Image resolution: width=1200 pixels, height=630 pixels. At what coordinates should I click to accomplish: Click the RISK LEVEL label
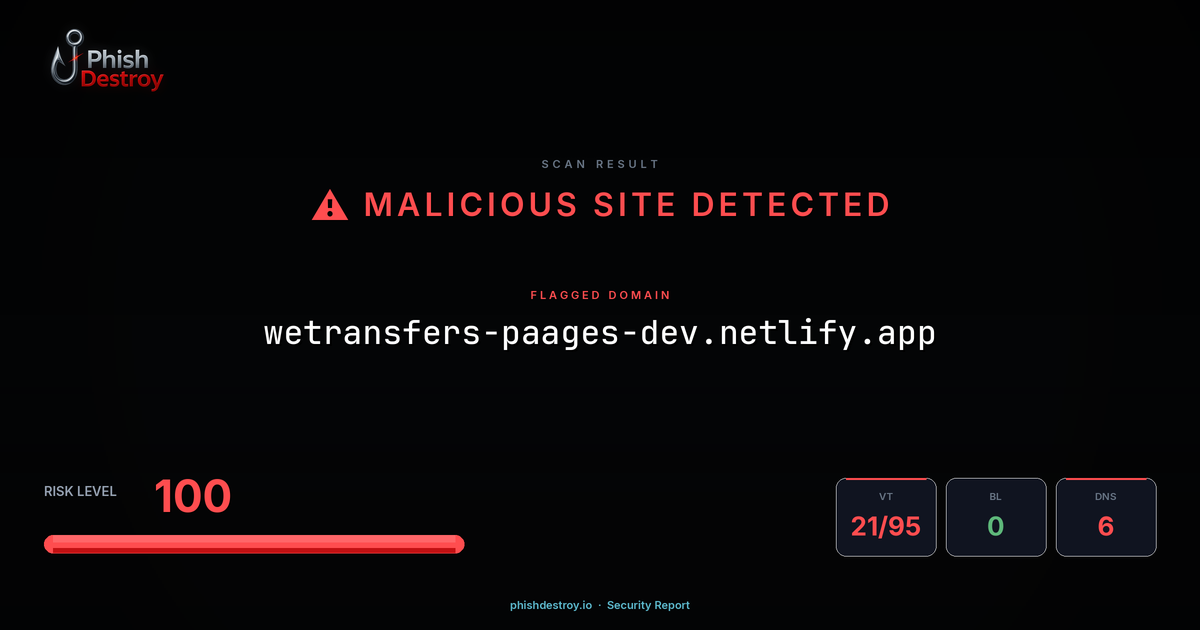point(80,491)
